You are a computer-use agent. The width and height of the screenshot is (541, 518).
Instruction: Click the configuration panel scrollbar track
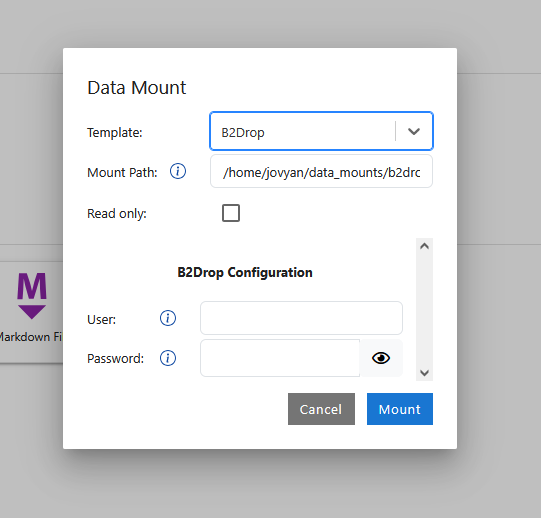[424, 309]
